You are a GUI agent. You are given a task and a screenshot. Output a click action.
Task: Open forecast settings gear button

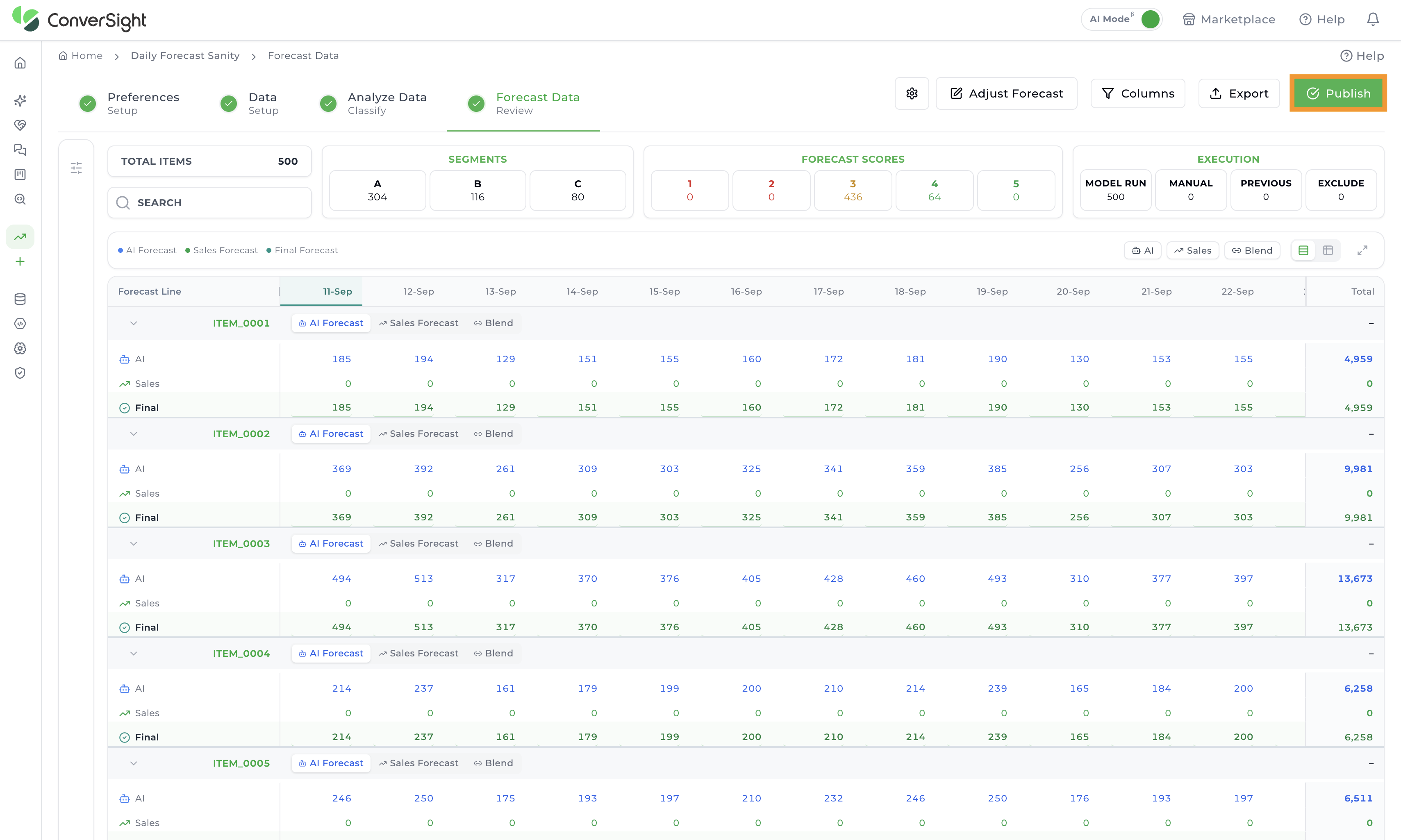tap(911, 93)
